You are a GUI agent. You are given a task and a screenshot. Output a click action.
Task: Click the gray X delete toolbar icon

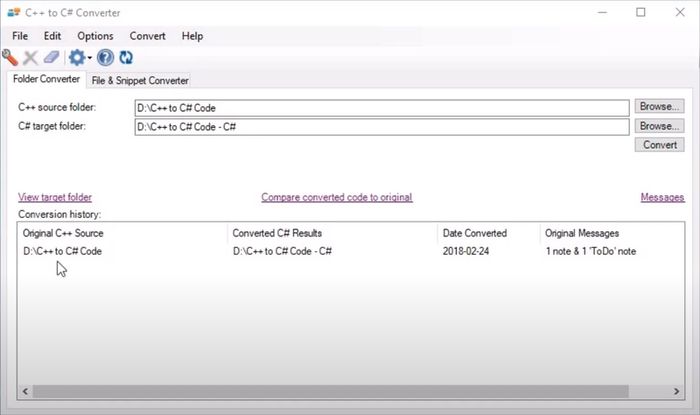coord(30,58)
